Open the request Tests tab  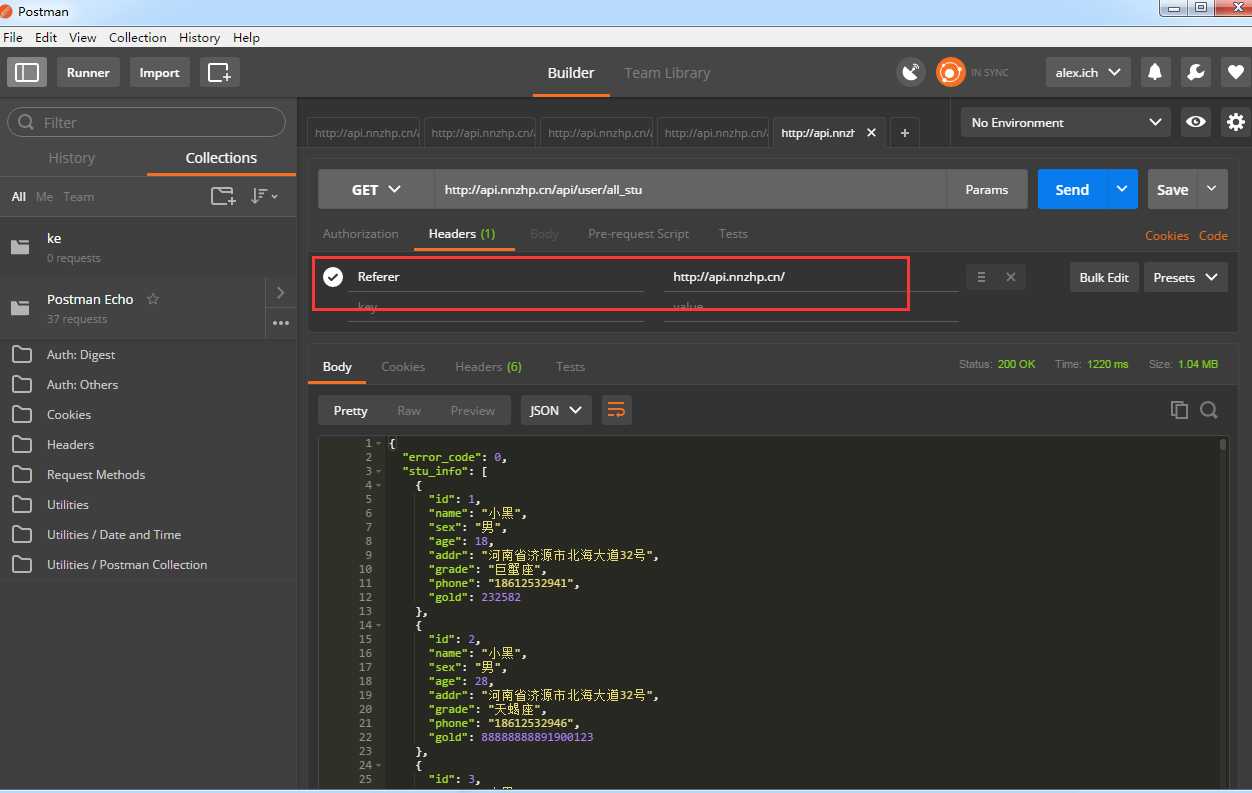(x=733, y=233)
